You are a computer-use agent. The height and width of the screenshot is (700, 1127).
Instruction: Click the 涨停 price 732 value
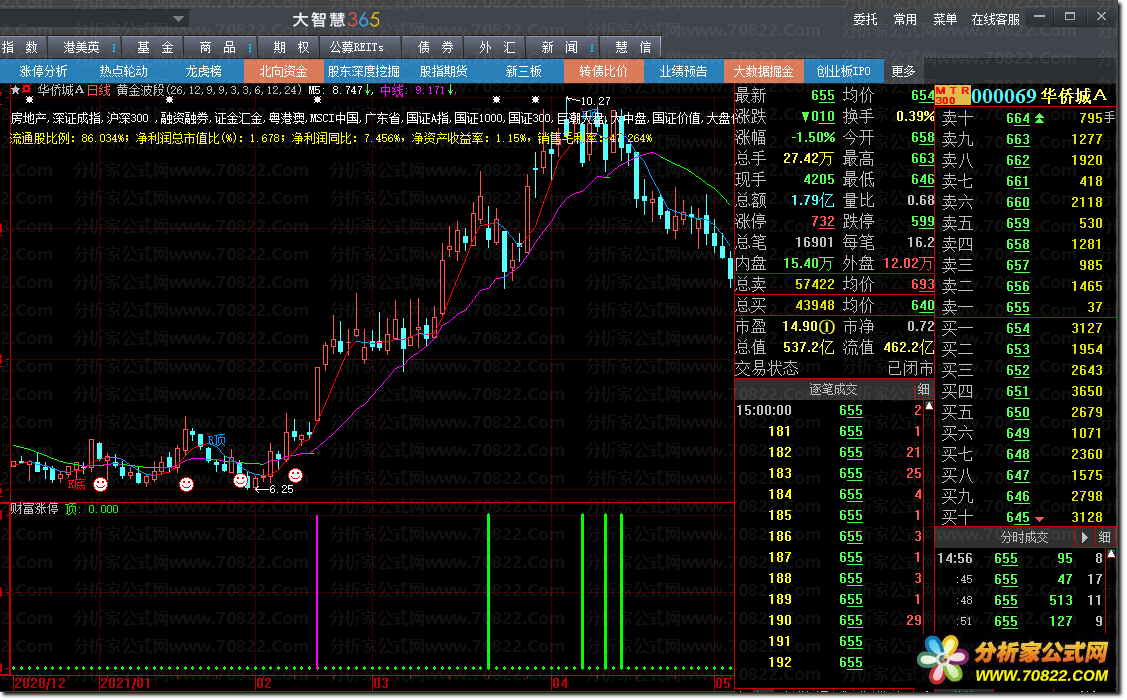pos(823,221)
